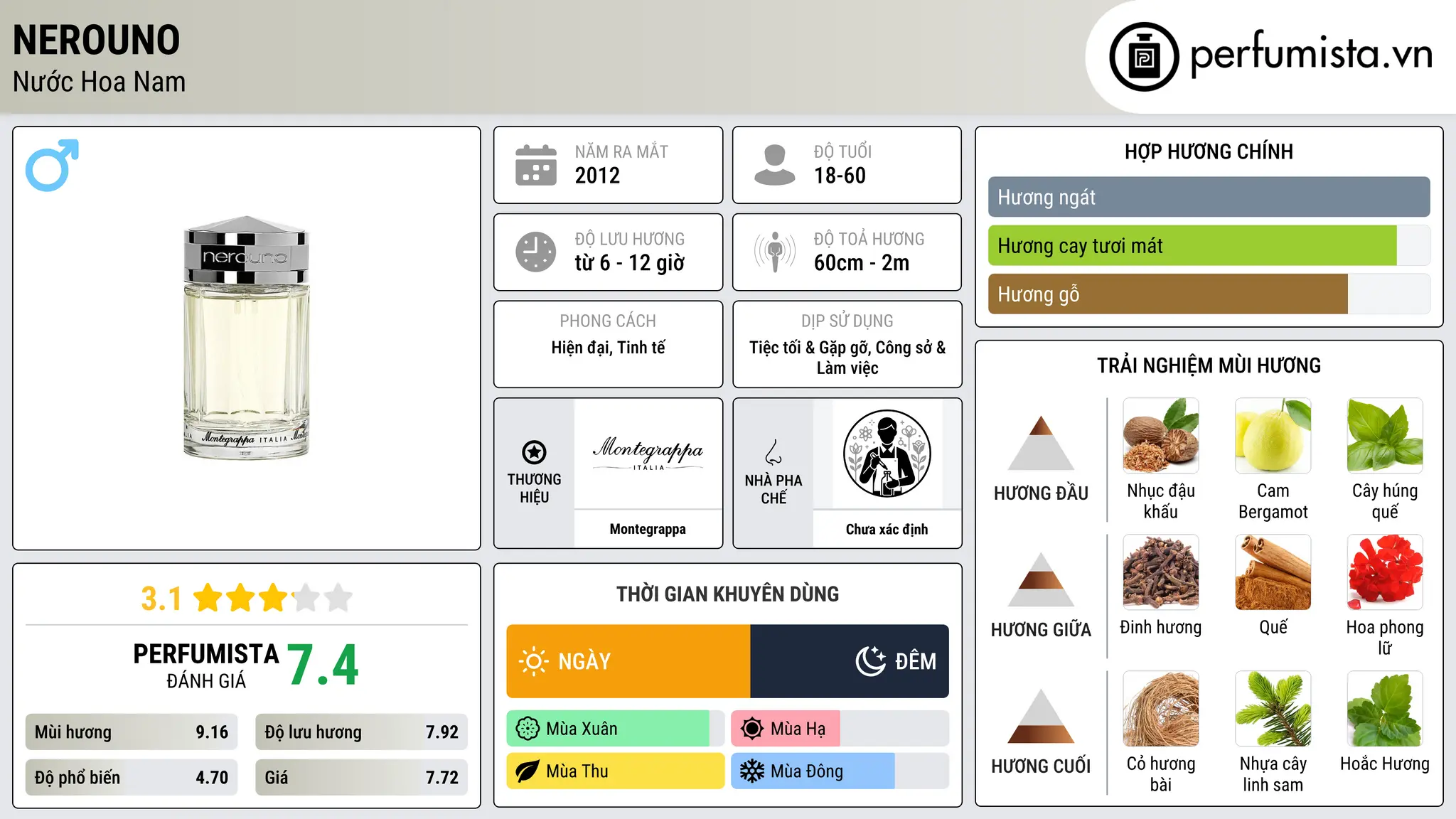Viewport: 1456px width, 819px height.
Task: Click the Montegrappa brand name below the logo
Action: [648, 529]
